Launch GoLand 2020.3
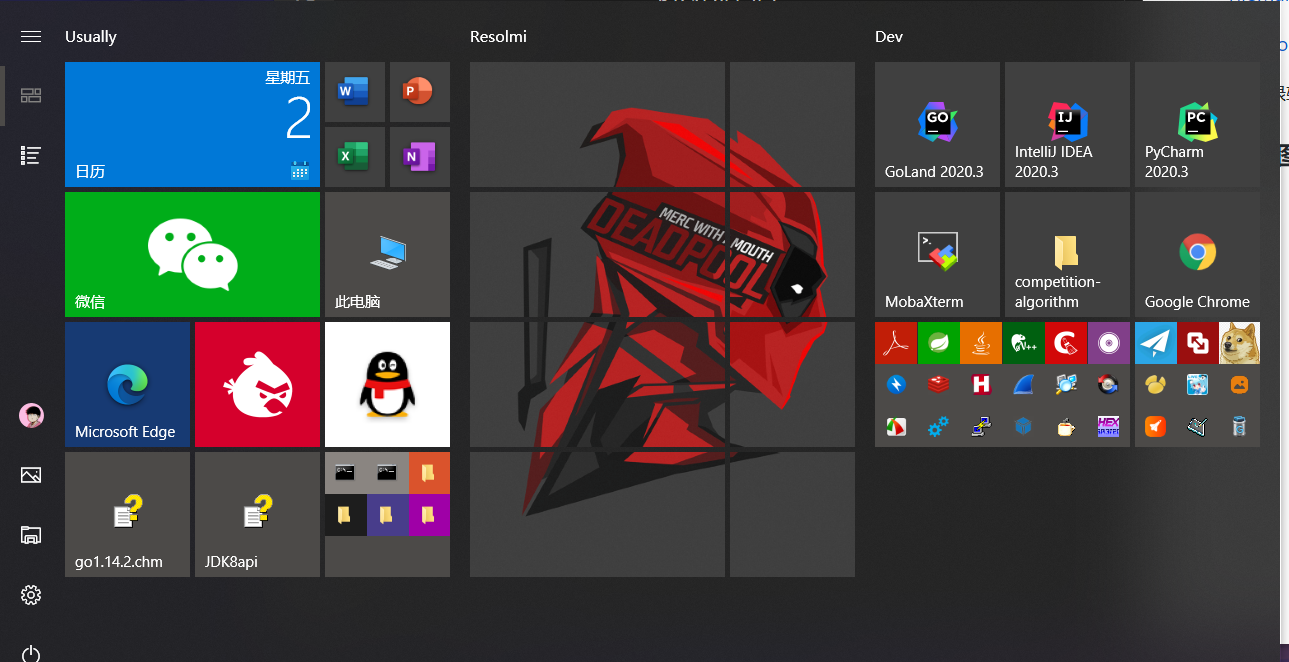 click(937, 124)
